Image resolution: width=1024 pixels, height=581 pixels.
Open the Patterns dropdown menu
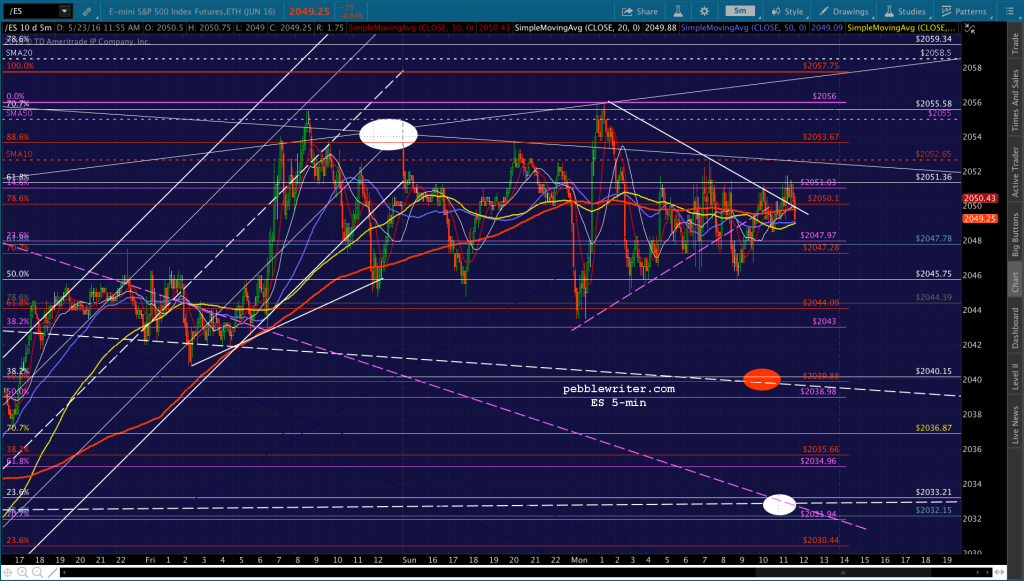pos(965,11)
